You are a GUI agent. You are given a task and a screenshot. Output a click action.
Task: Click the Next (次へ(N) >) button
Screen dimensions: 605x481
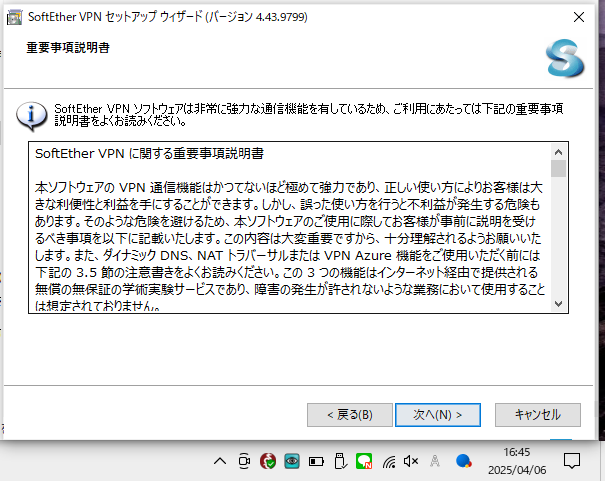438,415
